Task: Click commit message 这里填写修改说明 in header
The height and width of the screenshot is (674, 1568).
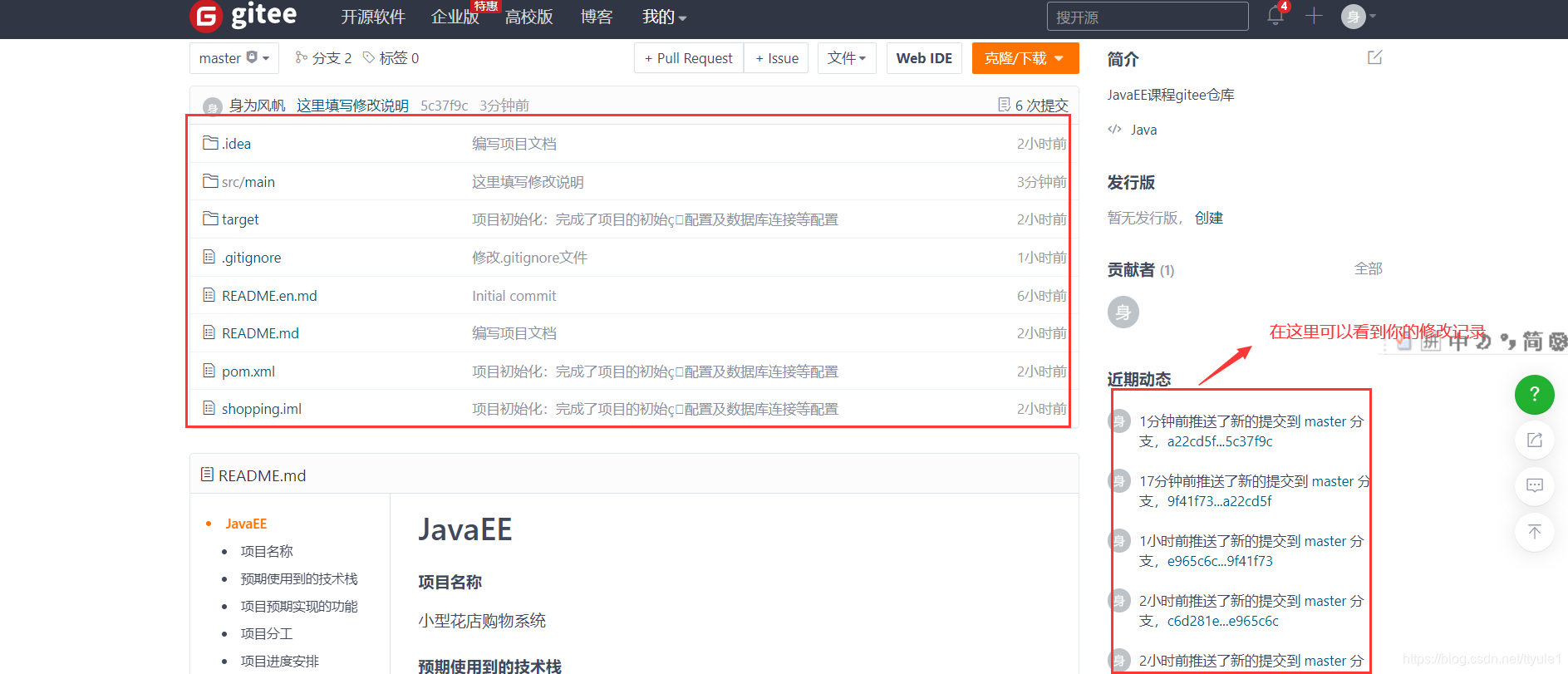Action: [352, 106]
